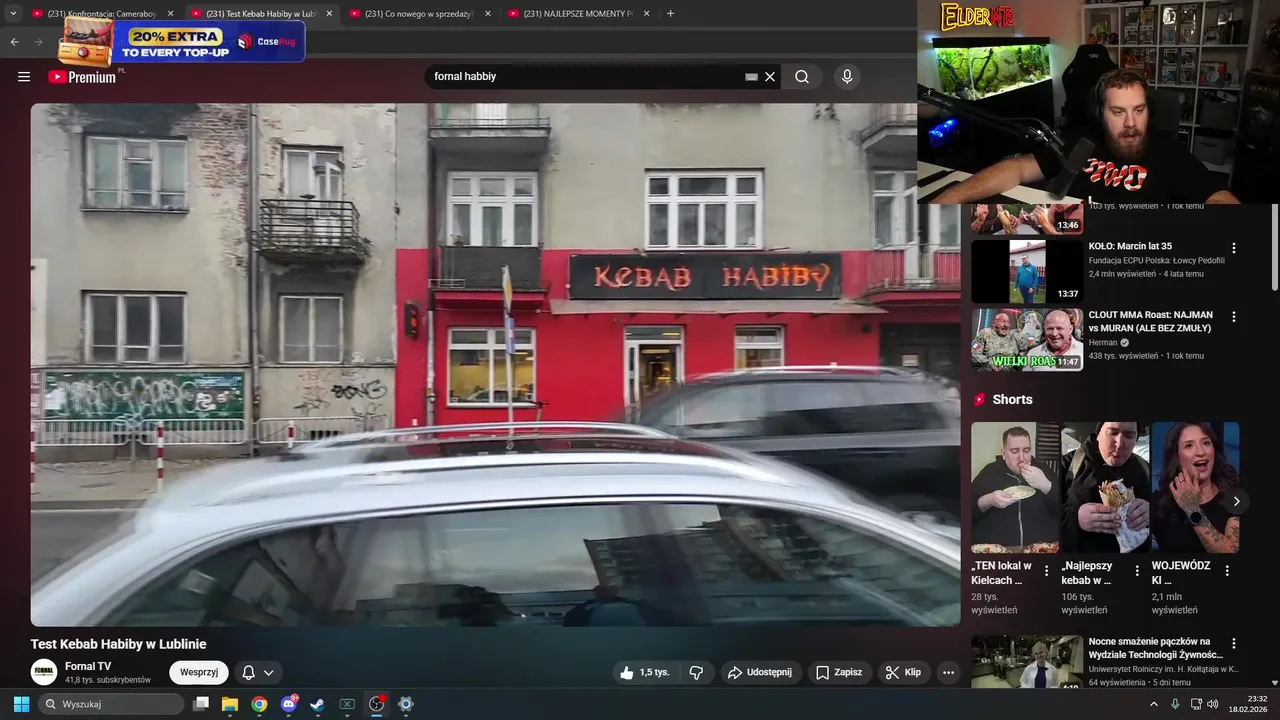Open Nocne smażenie pączków video title
Image resolution: width=1280 pixels, height=720 pixels.
[1155, 648]
